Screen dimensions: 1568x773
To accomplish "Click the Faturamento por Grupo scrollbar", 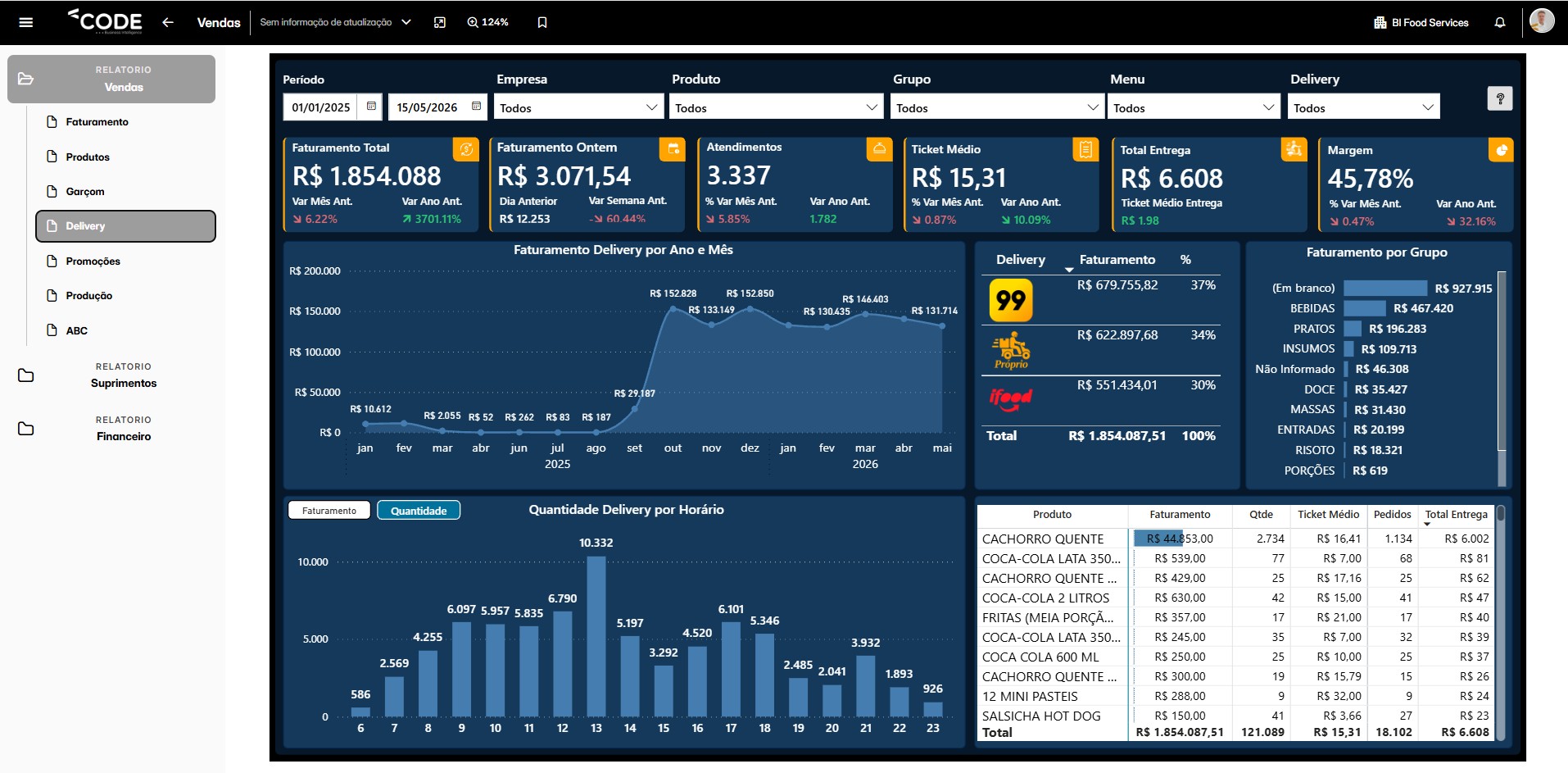I will click(x=1501, y=361).
